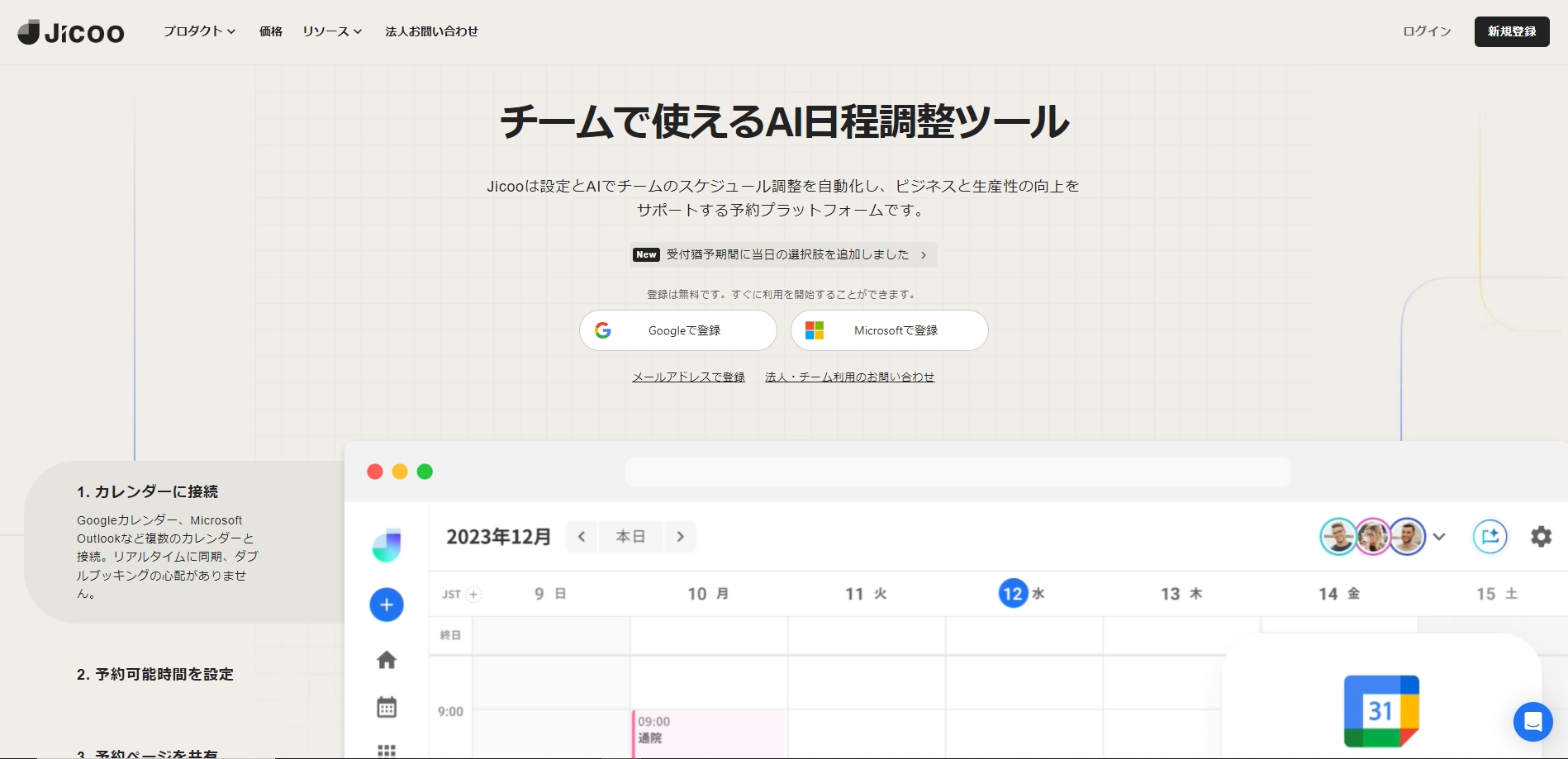The height and width of the screenshot is (759, 1568).
Task: Click the JST timezone plus icon
Action: coord(473,594)
